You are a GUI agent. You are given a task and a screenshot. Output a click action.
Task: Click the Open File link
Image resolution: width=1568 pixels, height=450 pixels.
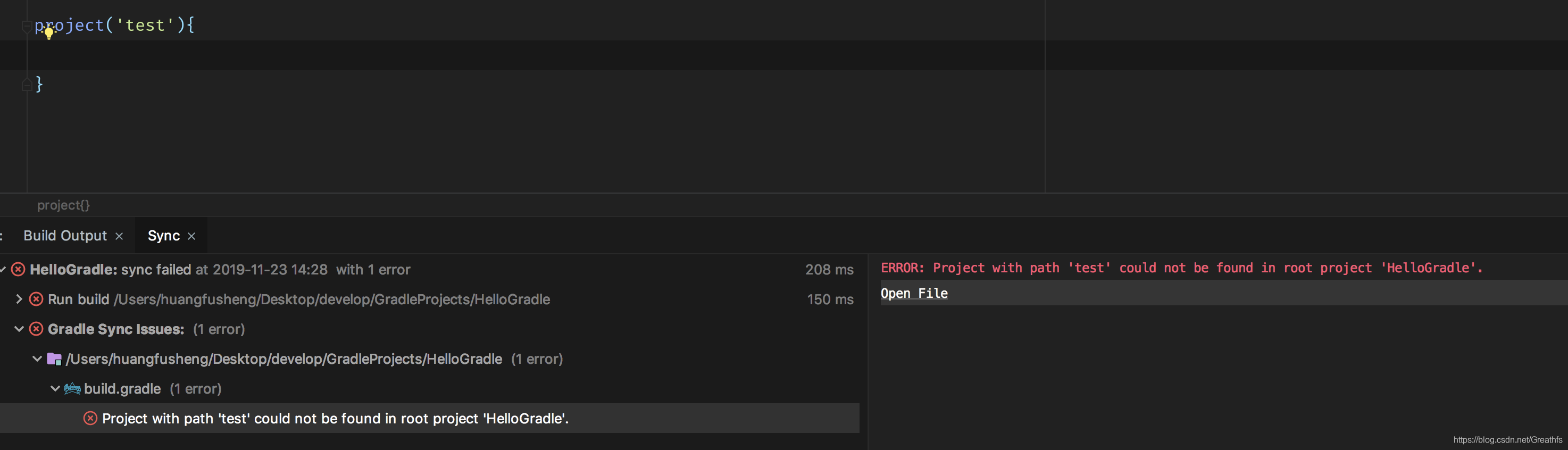tap(914, 293)
